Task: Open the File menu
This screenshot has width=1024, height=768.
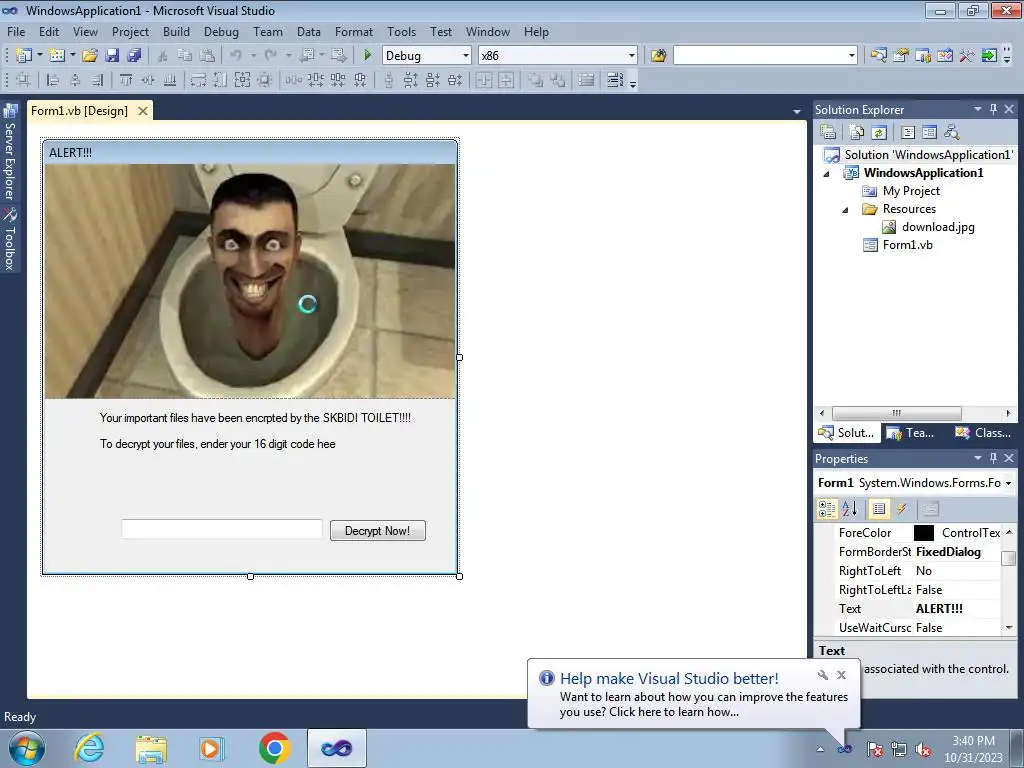Action: [x=16, y=31]
